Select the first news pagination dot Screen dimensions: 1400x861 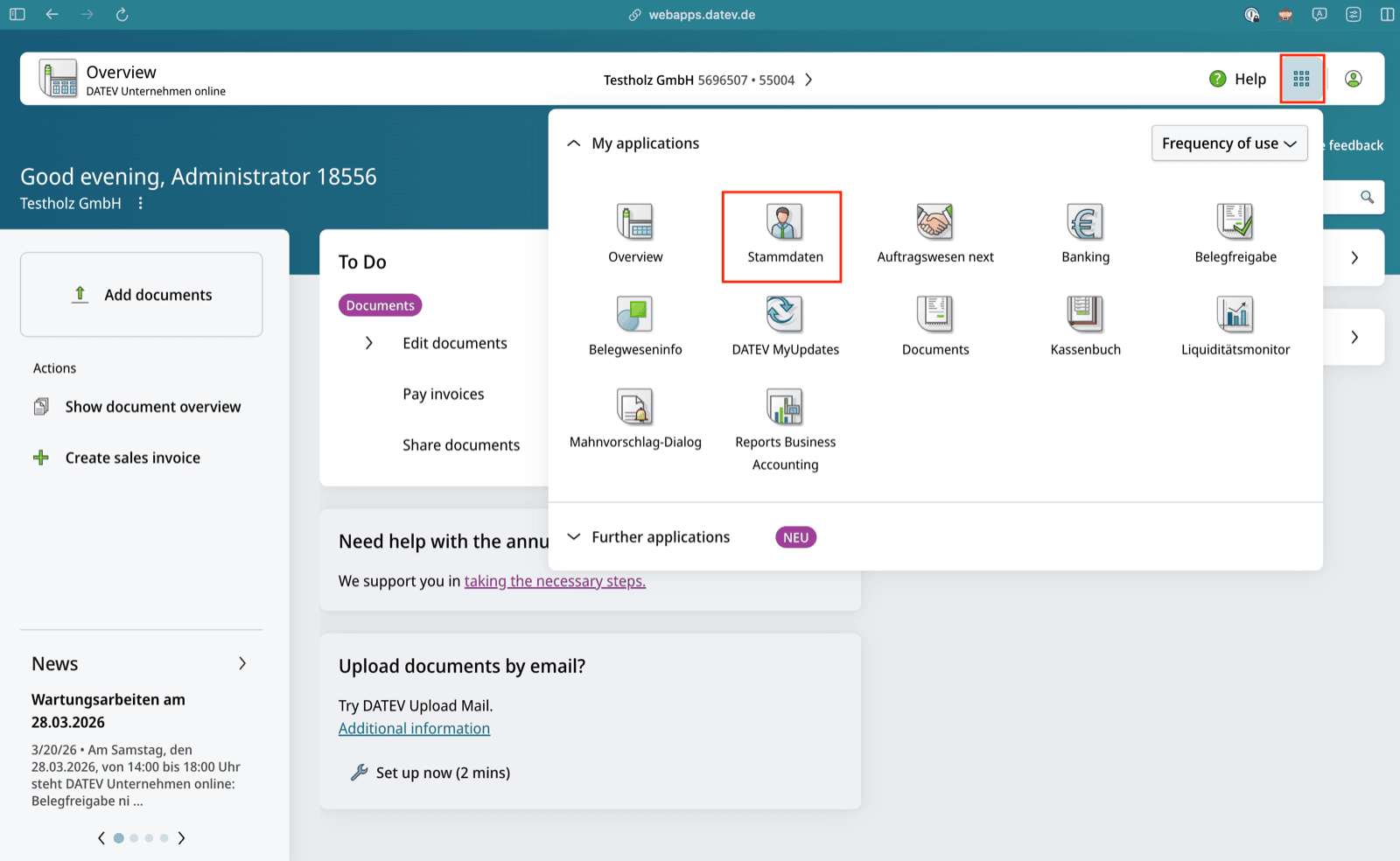click(119, 838)
